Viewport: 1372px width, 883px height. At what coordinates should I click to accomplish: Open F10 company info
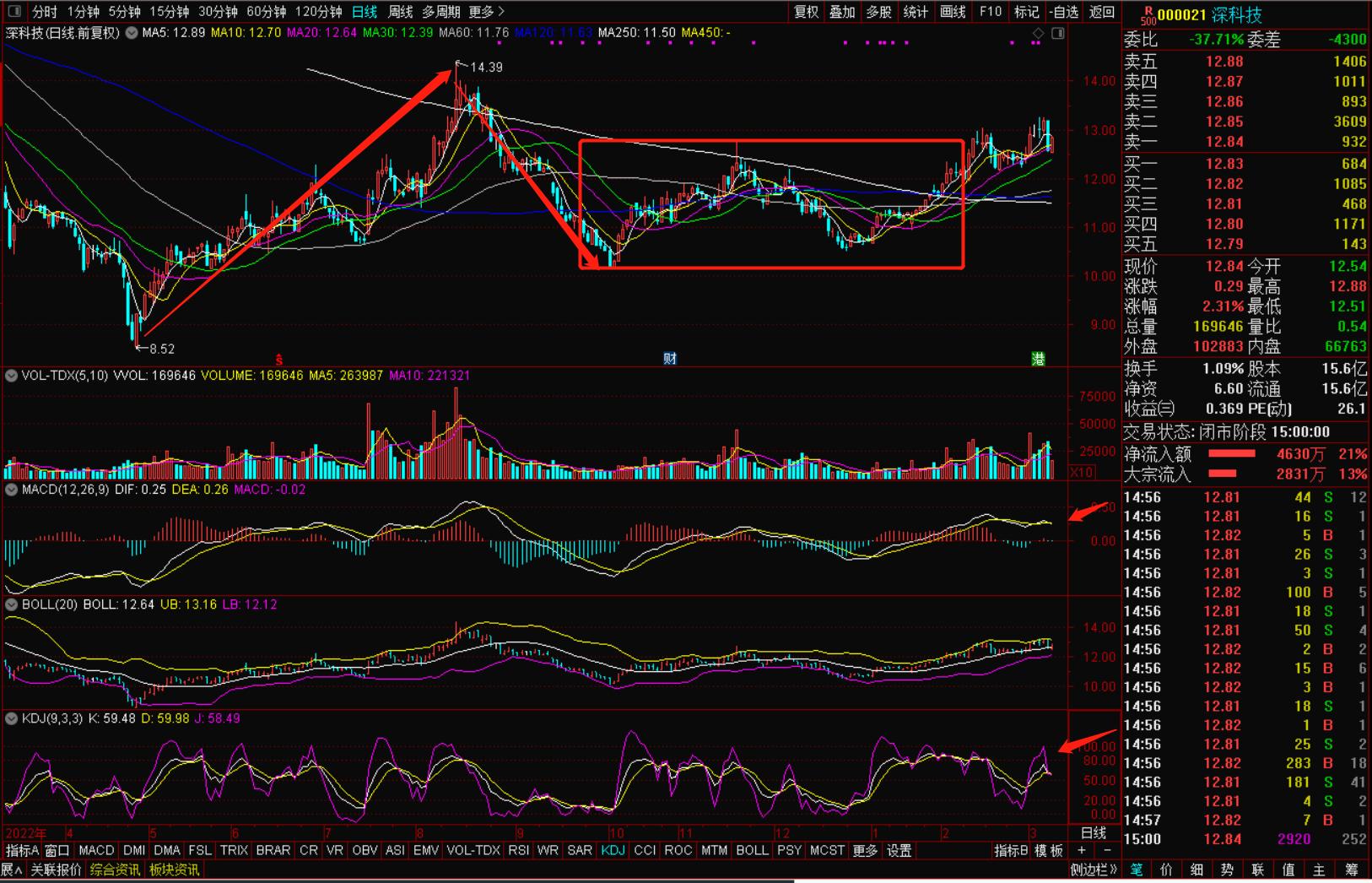(x=990, y=12)
